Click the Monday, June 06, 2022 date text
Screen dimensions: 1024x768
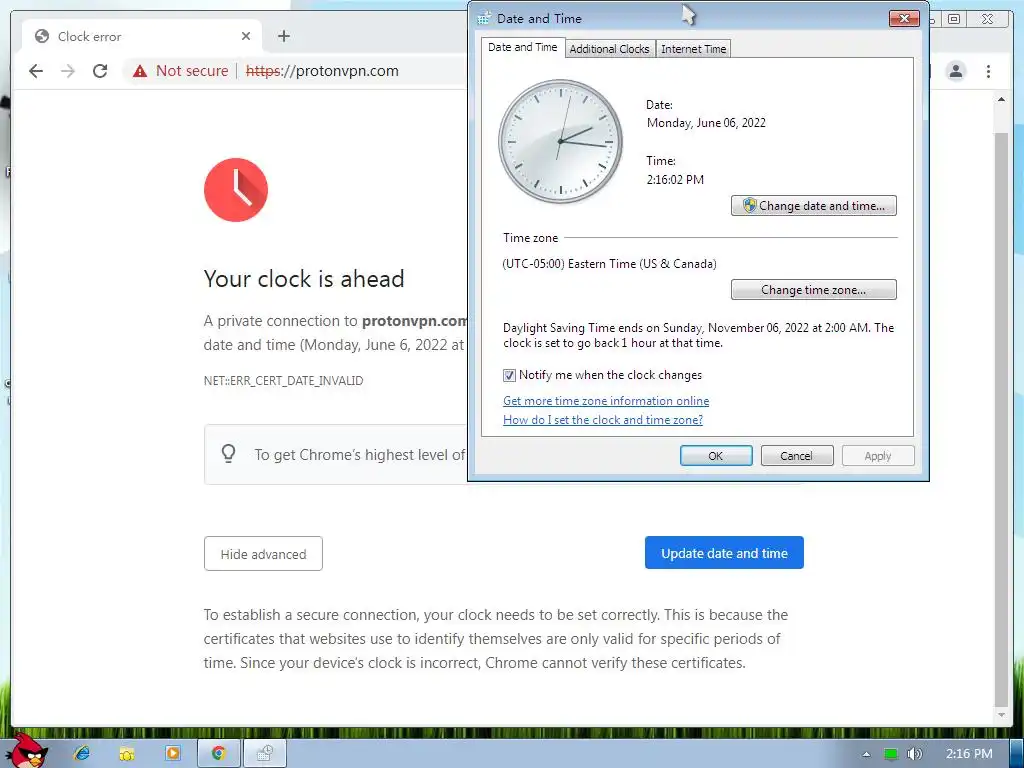click(x=706, y=123)
